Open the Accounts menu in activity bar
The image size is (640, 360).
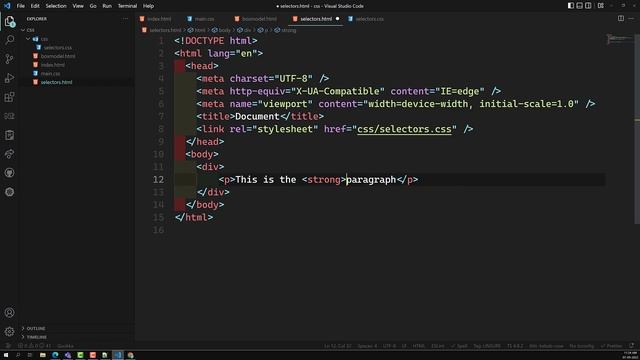(9, 313)
